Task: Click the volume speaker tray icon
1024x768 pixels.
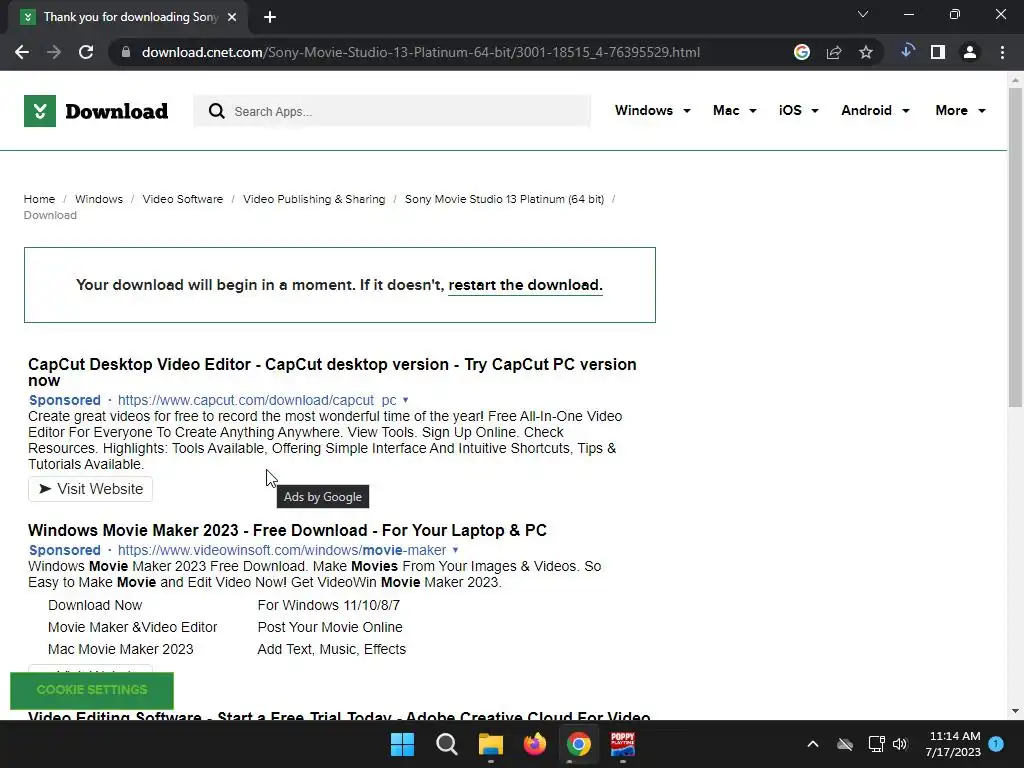Action: tap(900, 744)
